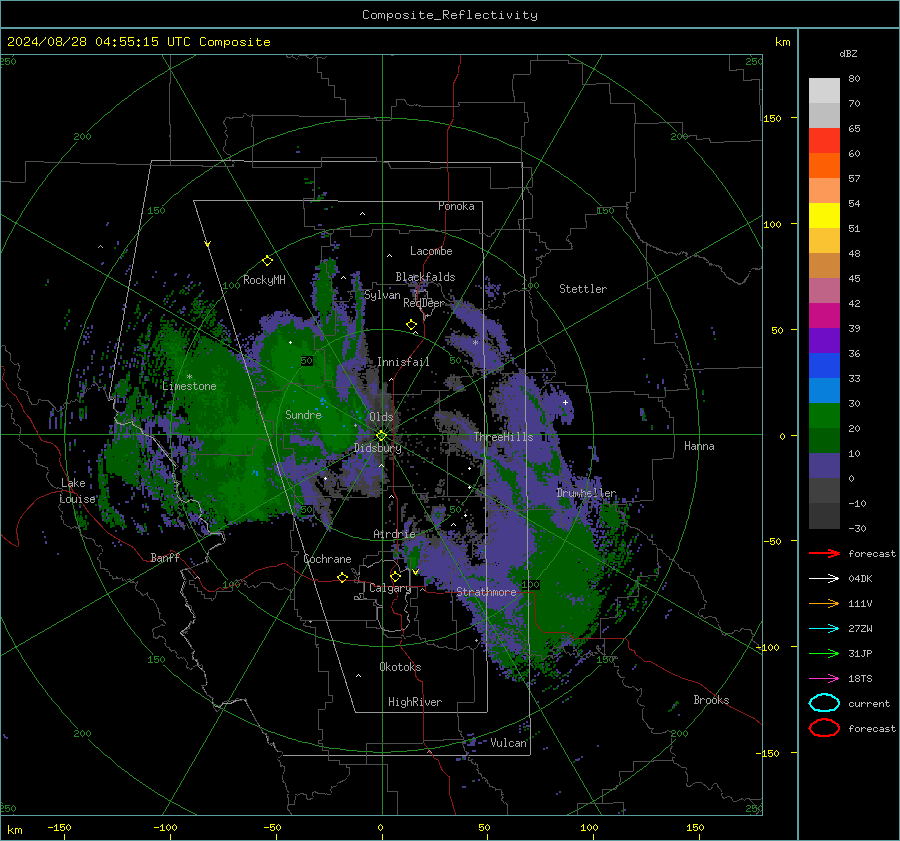Click the Lake Louise label

tap(77, 491)
